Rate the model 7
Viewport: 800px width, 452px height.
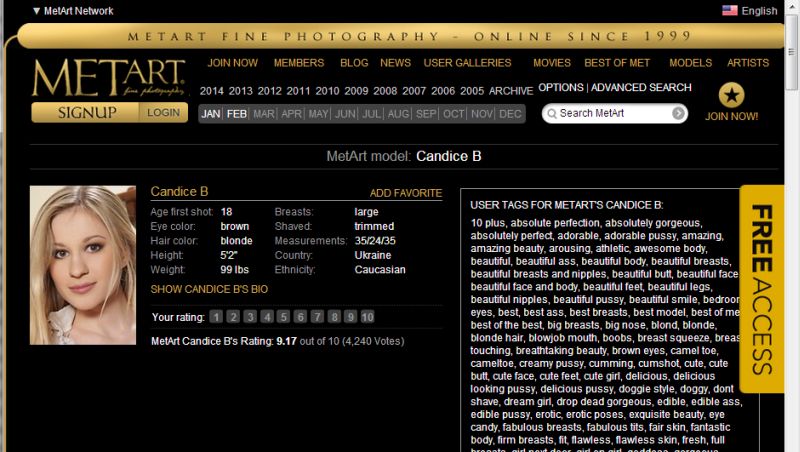click(x=317, y=317)
